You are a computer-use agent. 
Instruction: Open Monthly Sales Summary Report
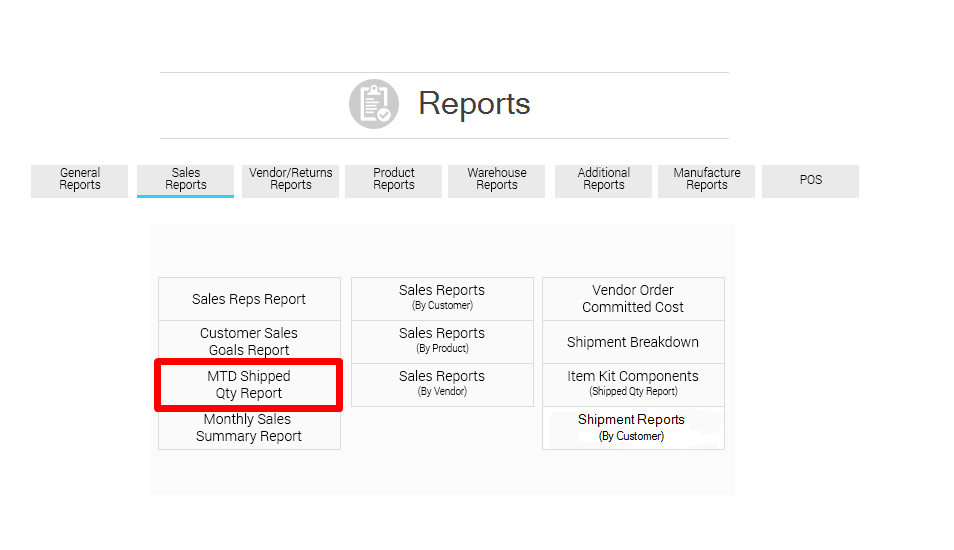click(x=249, y=428)
